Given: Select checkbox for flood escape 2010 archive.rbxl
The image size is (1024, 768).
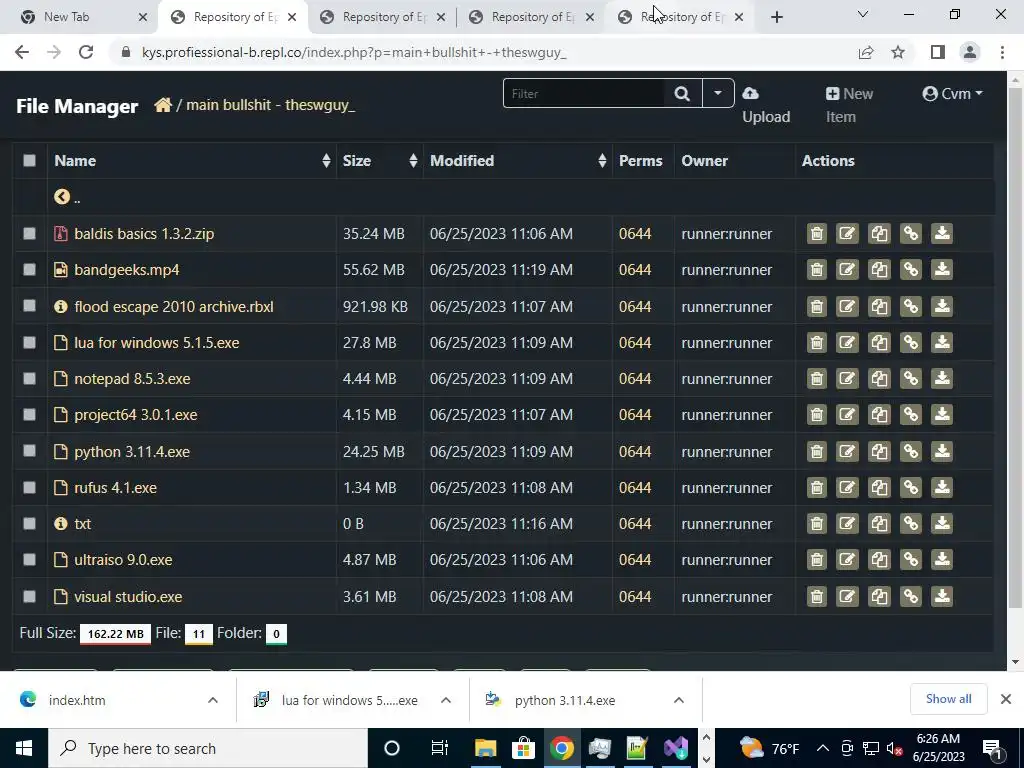Looking at the screenshot, I should (x=29, y=306).
